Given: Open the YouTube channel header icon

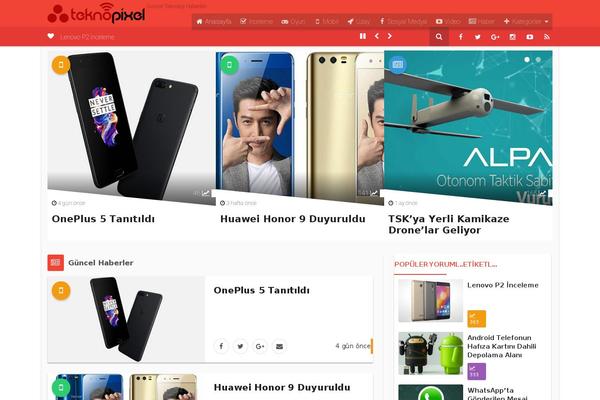Looking at the screenshot, I should pyautogui.click(x=530, y=37).
